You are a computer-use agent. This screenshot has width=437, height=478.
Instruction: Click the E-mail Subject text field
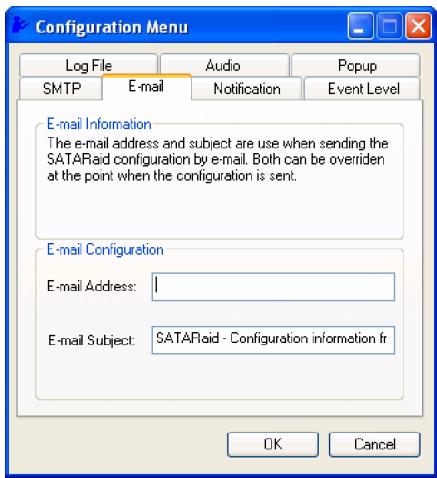tap(273, 340)
